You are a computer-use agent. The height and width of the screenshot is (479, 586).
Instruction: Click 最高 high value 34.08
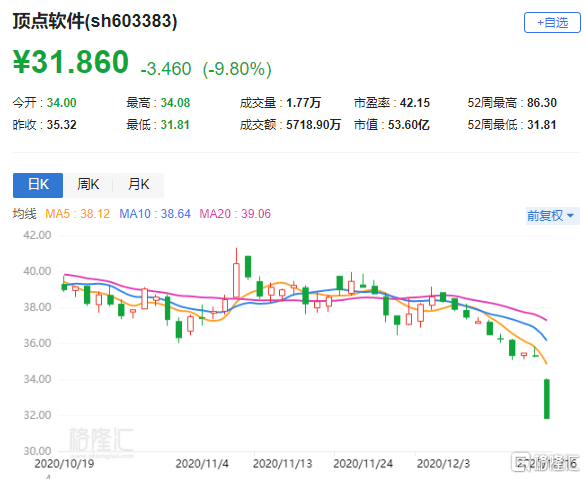coord(175,103)
